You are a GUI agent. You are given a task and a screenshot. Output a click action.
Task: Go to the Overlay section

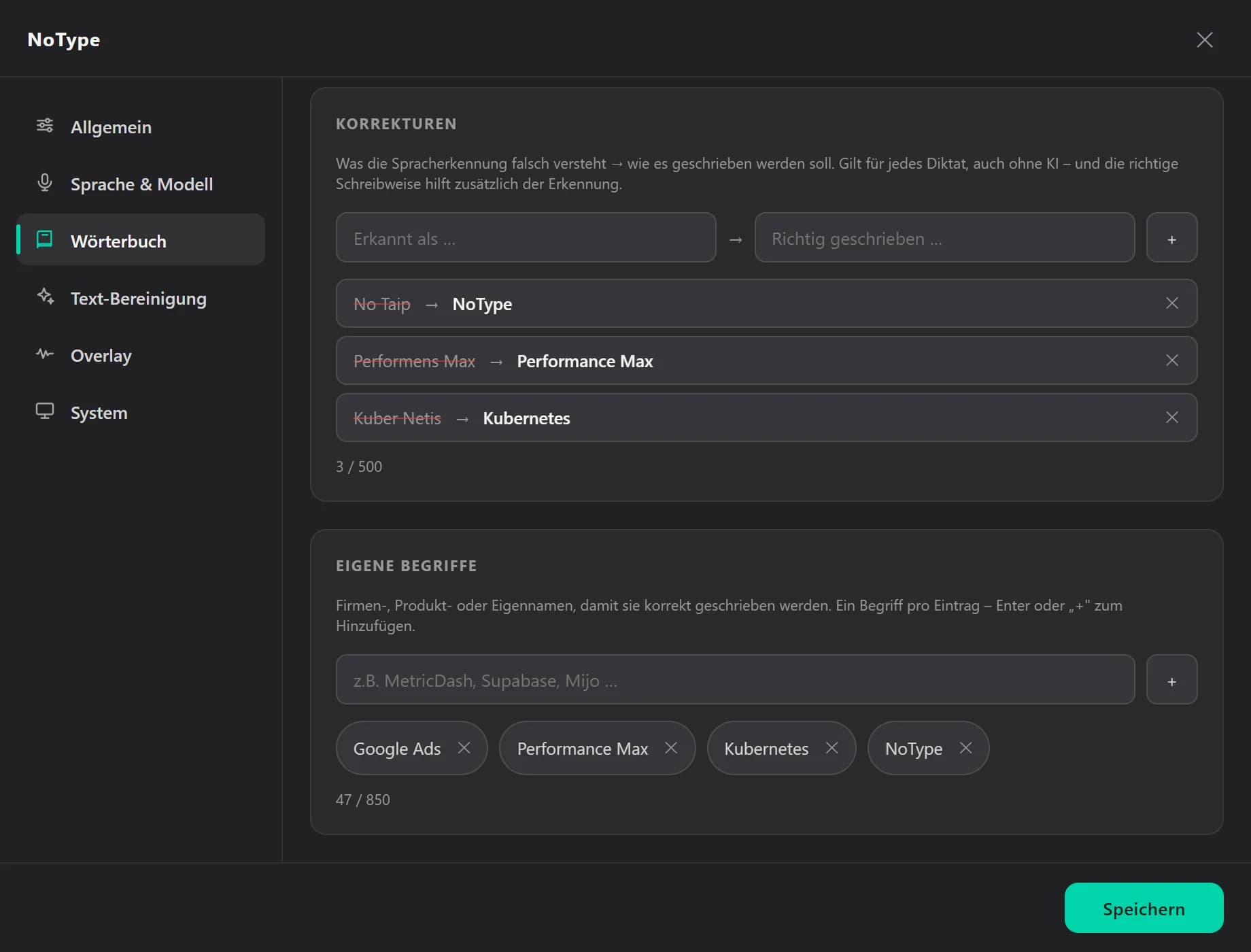coord(141,355)
